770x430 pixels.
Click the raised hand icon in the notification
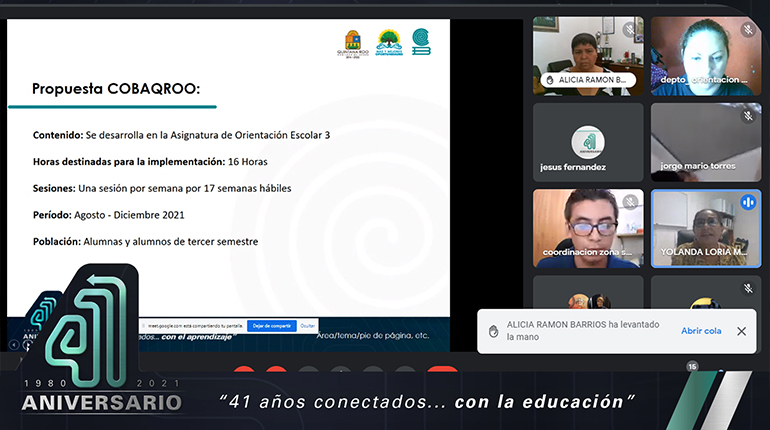pyautogui.click(x=493, y=331)
